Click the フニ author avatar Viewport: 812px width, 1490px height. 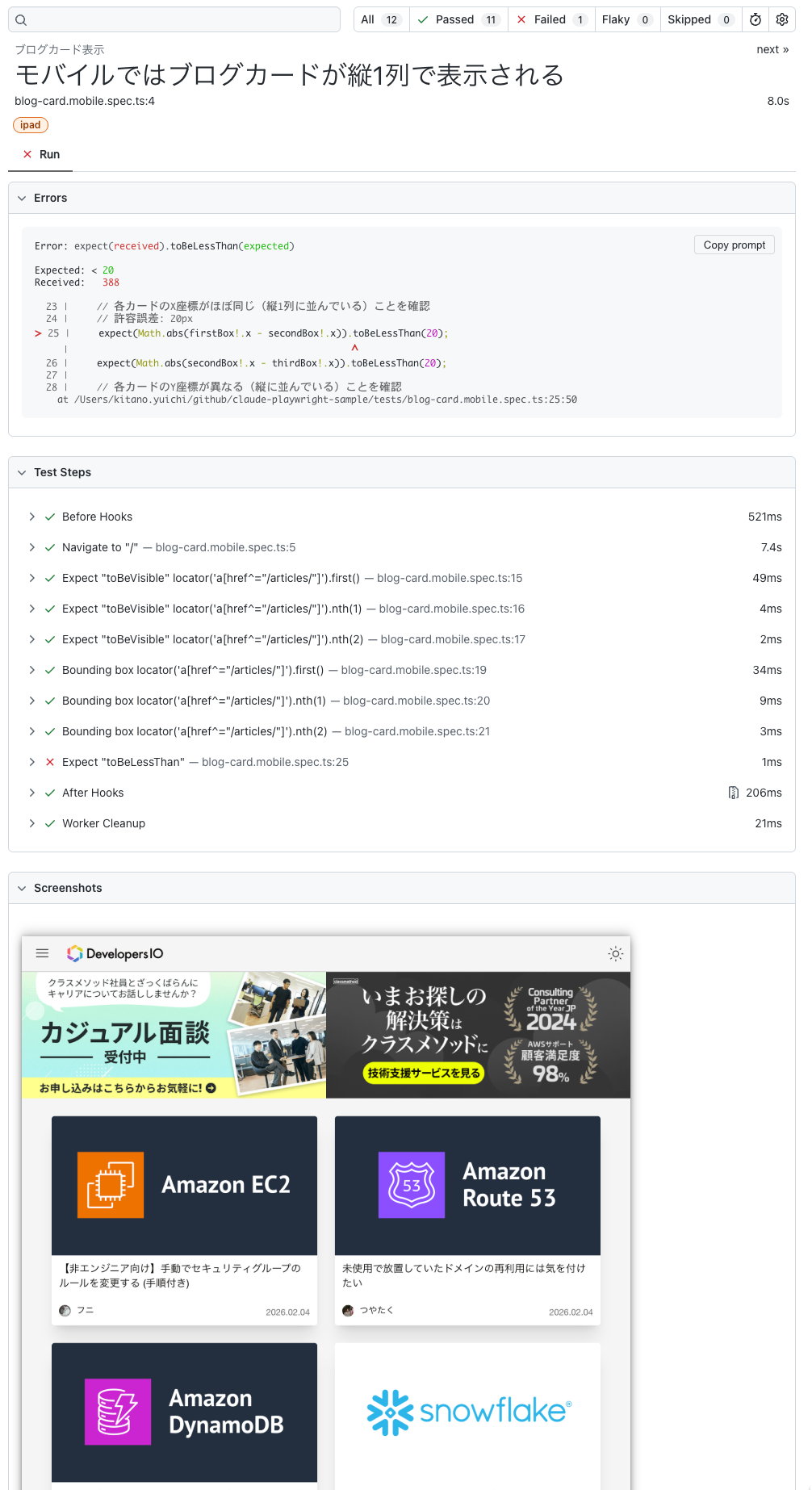(x=65, y=1310)
